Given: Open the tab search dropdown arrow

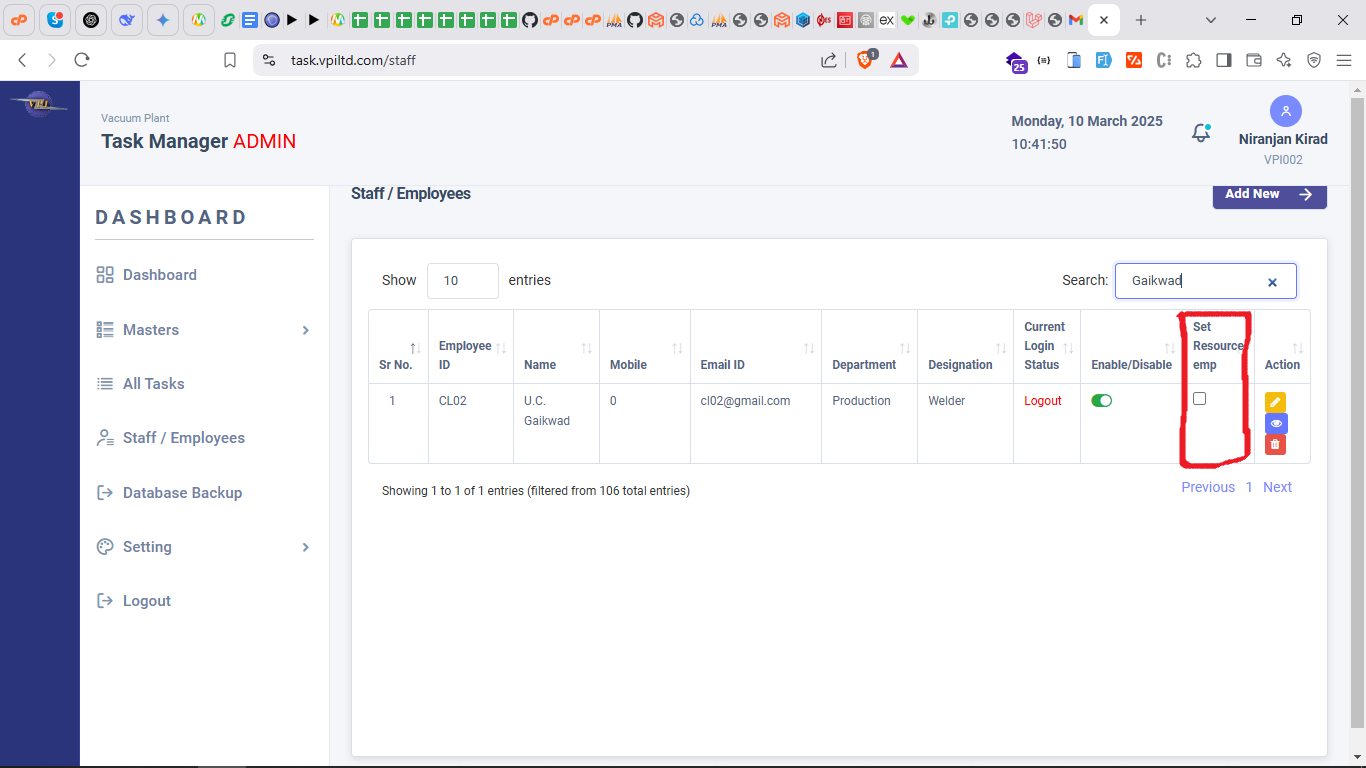Looking at the screenshot, I should coord(1211,20).
